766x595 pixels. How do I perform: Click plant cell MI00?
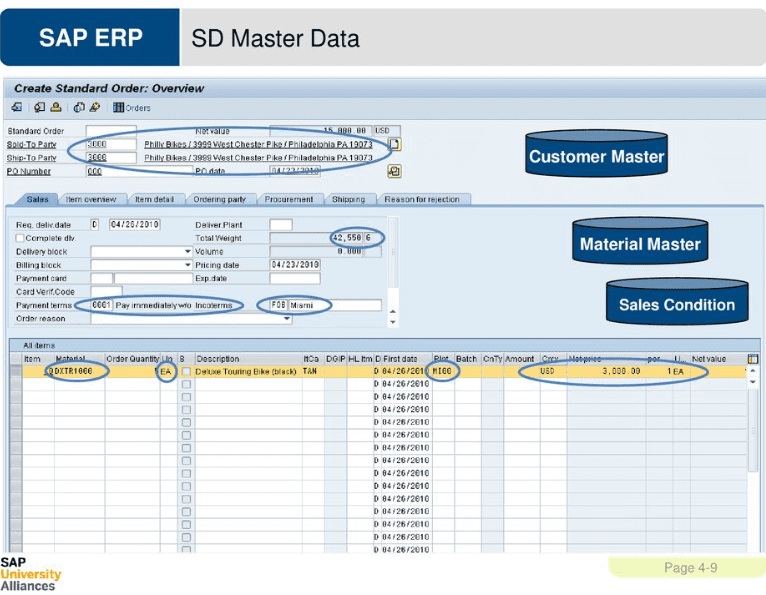442,371
